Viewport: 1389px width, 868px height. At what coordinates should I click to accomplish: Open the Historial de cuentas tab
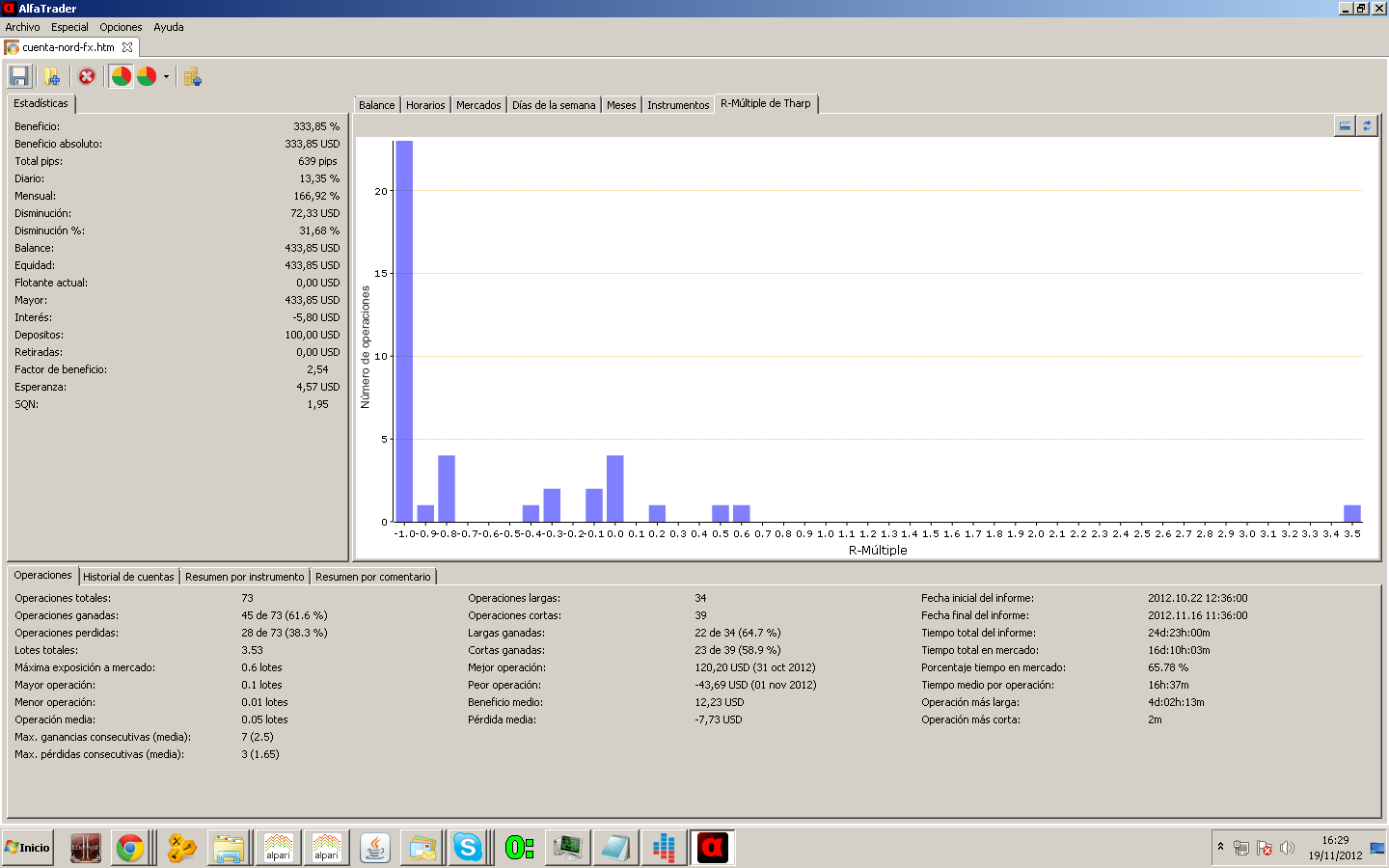128,577
